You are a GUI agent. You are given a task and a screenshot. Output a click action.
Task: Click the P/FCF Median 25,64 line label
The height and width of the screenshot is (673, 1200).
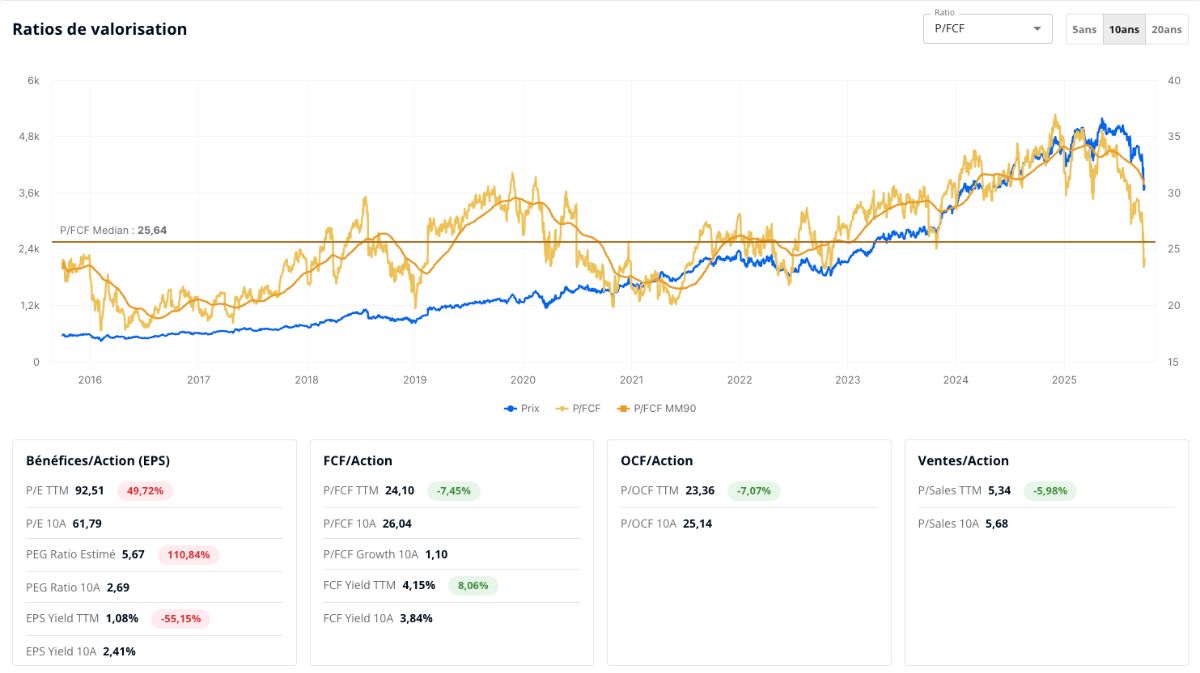(x=113, y=230)
